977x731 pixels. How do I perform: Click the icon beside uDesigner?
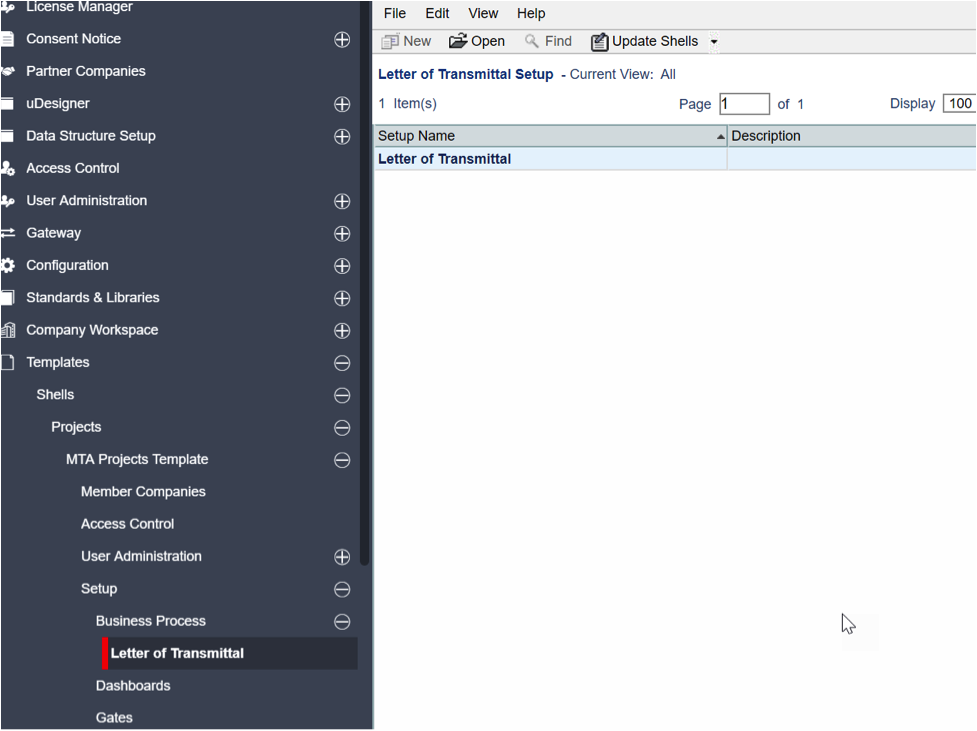pos(7,104)
